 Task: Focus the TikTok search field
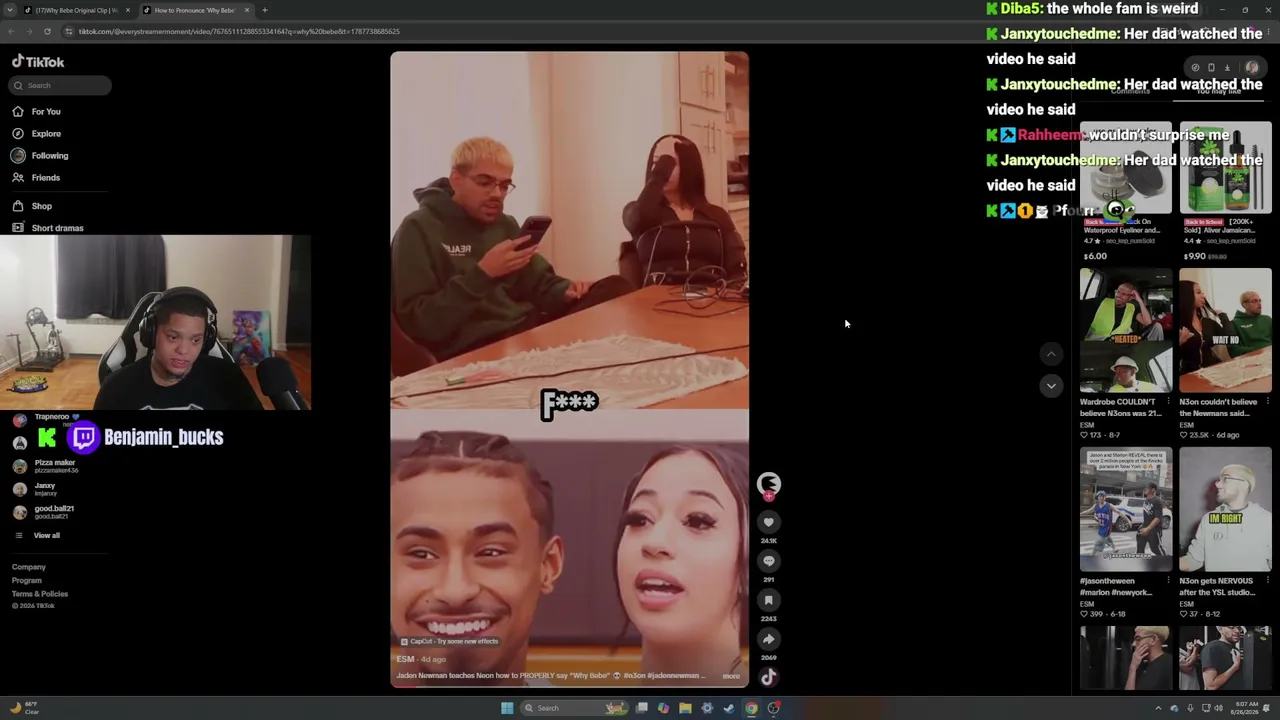point(62,85)
